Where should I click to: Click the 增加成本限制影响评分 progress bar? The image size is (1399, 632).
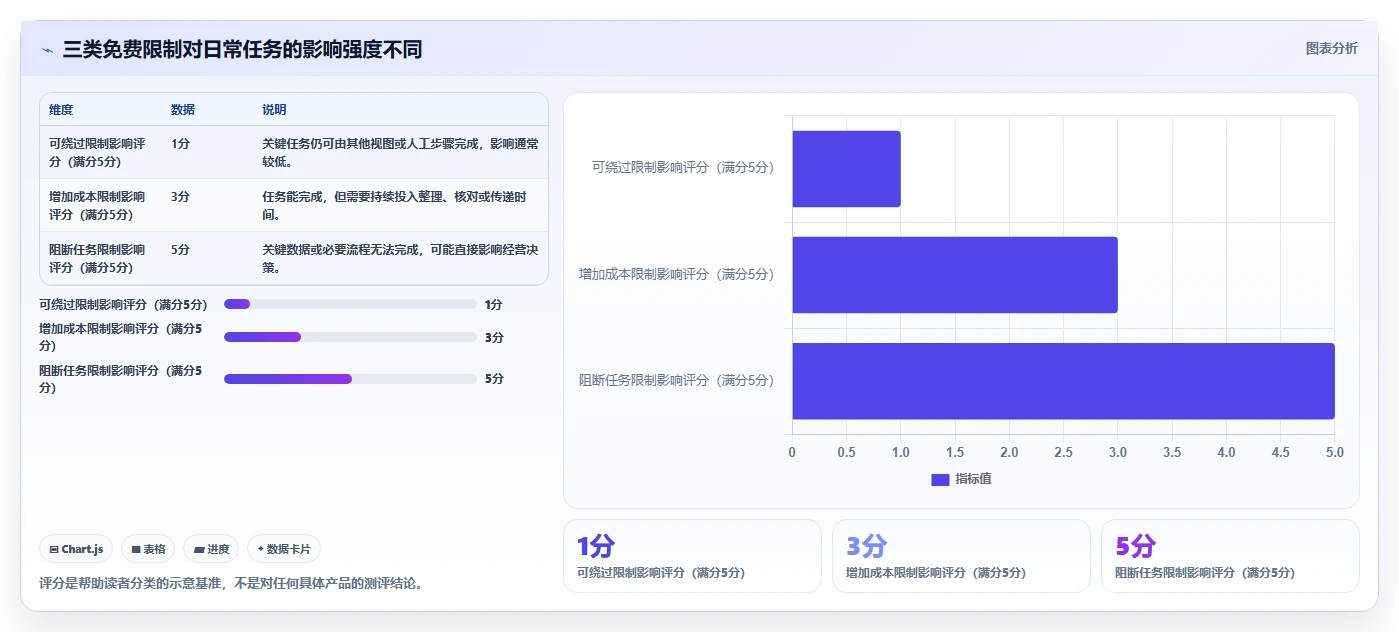350,337
